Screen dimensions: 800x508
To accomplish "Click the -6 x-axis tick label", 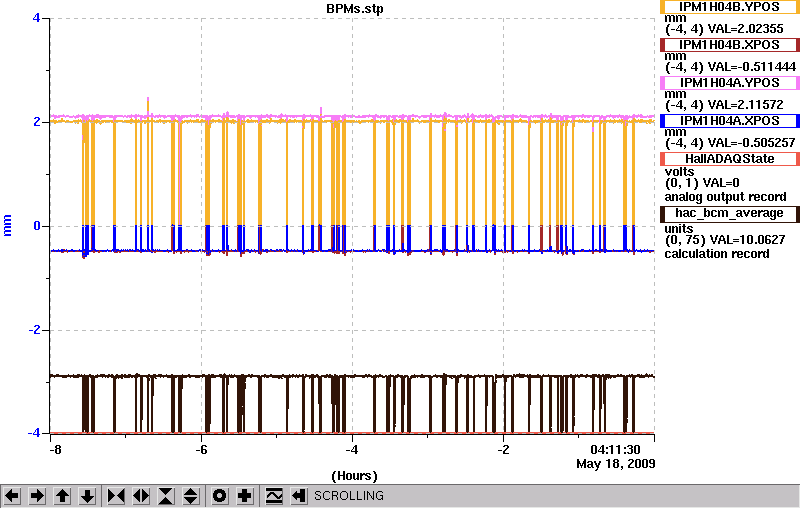I will point(202,450).
